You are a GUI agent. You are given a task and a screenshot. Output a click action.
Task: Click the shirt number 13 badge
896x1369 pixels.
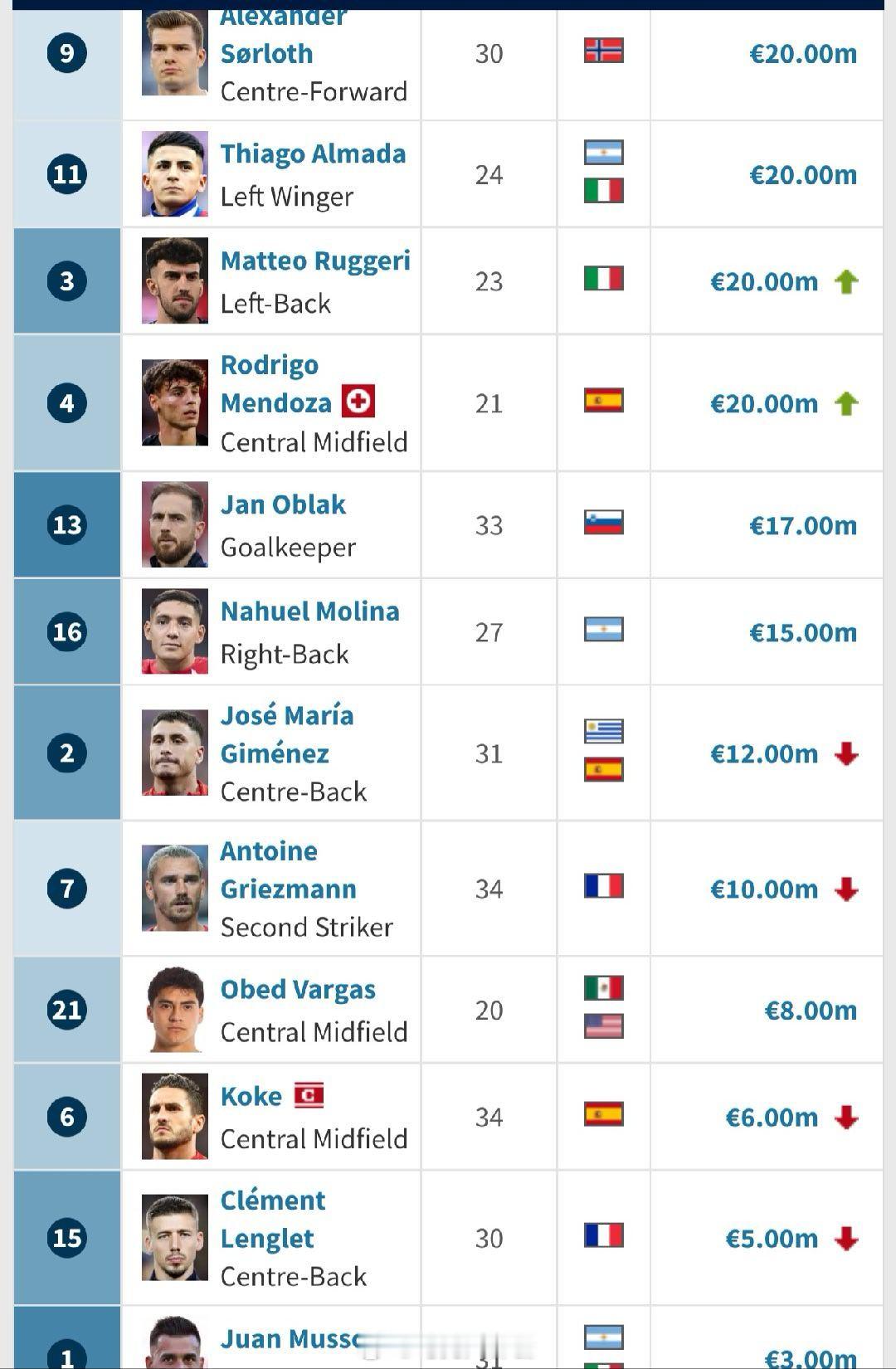pyautogui.click(x=67, y=525)
